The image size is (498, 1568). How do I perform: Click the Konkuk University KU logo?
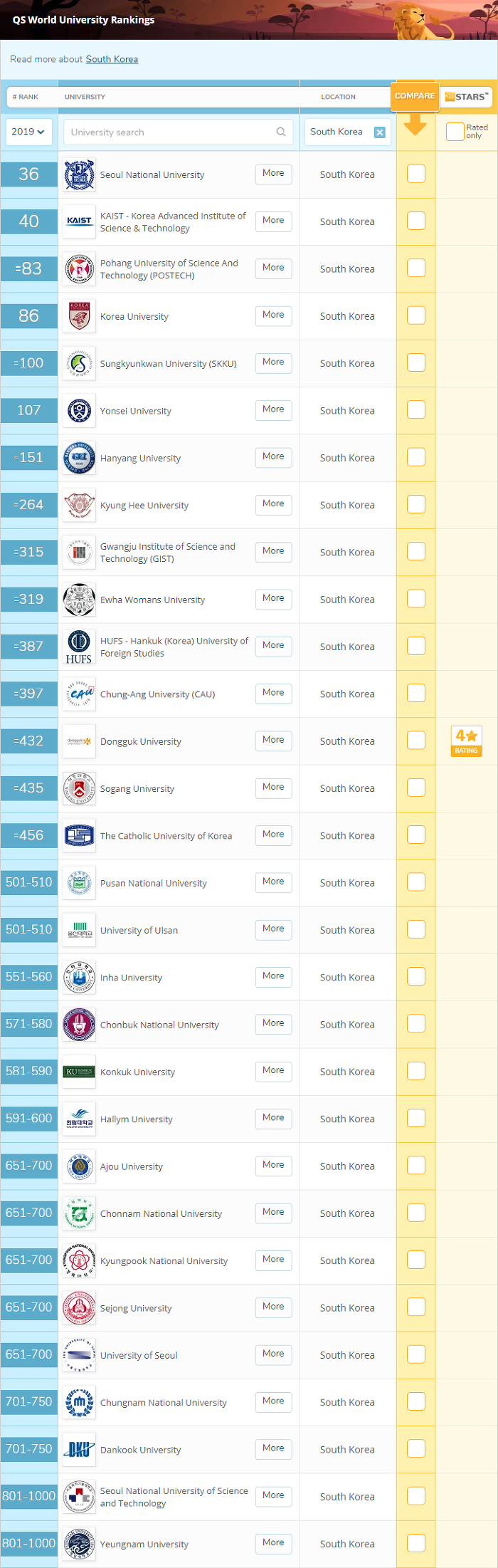pos(79,1072)
